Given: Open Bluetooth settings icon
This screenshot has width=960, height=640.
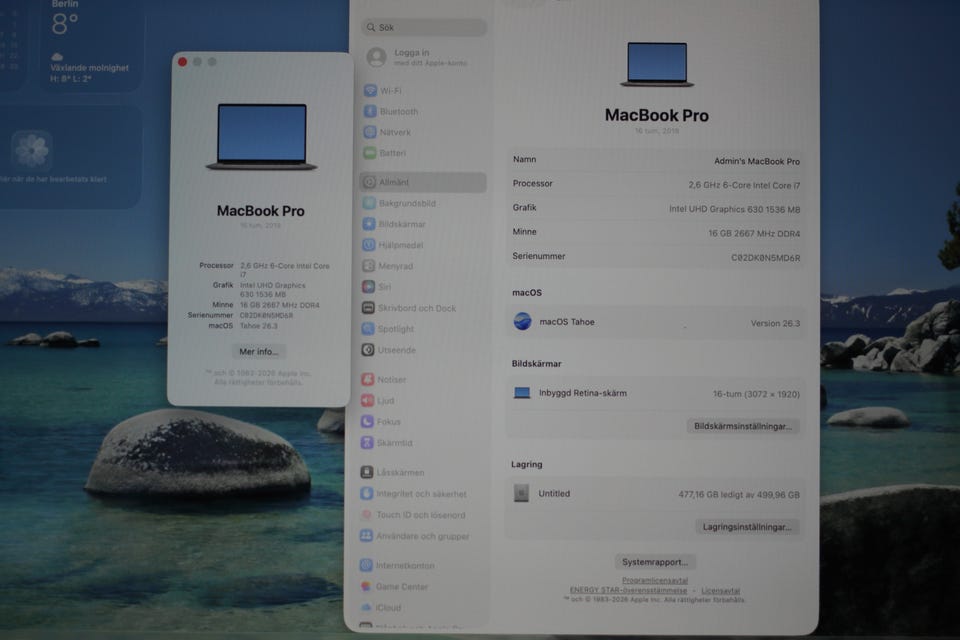Looking at the screenshot, I should 370,111.
